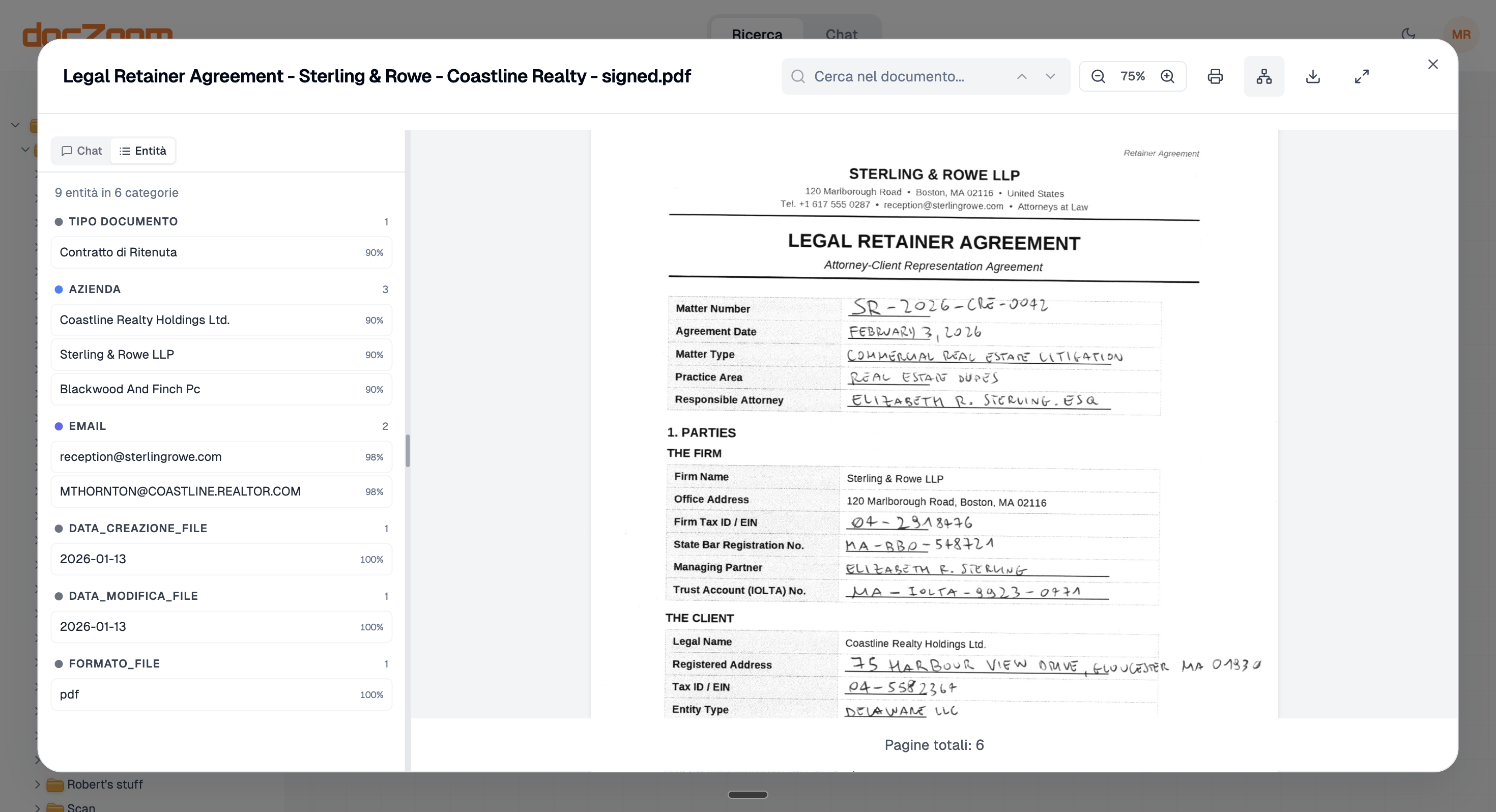
Task: Click the docZoom logo in background
Action: tap(98, 35)
